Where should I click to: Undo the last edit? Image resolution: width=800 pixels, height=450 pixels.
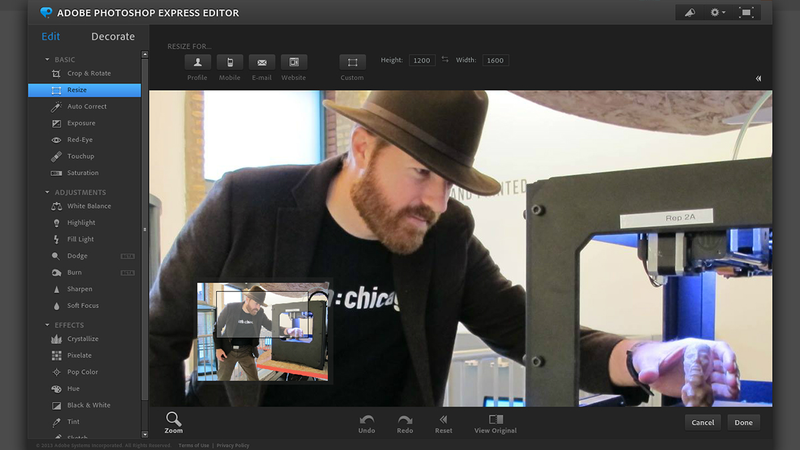click(366, 424)
